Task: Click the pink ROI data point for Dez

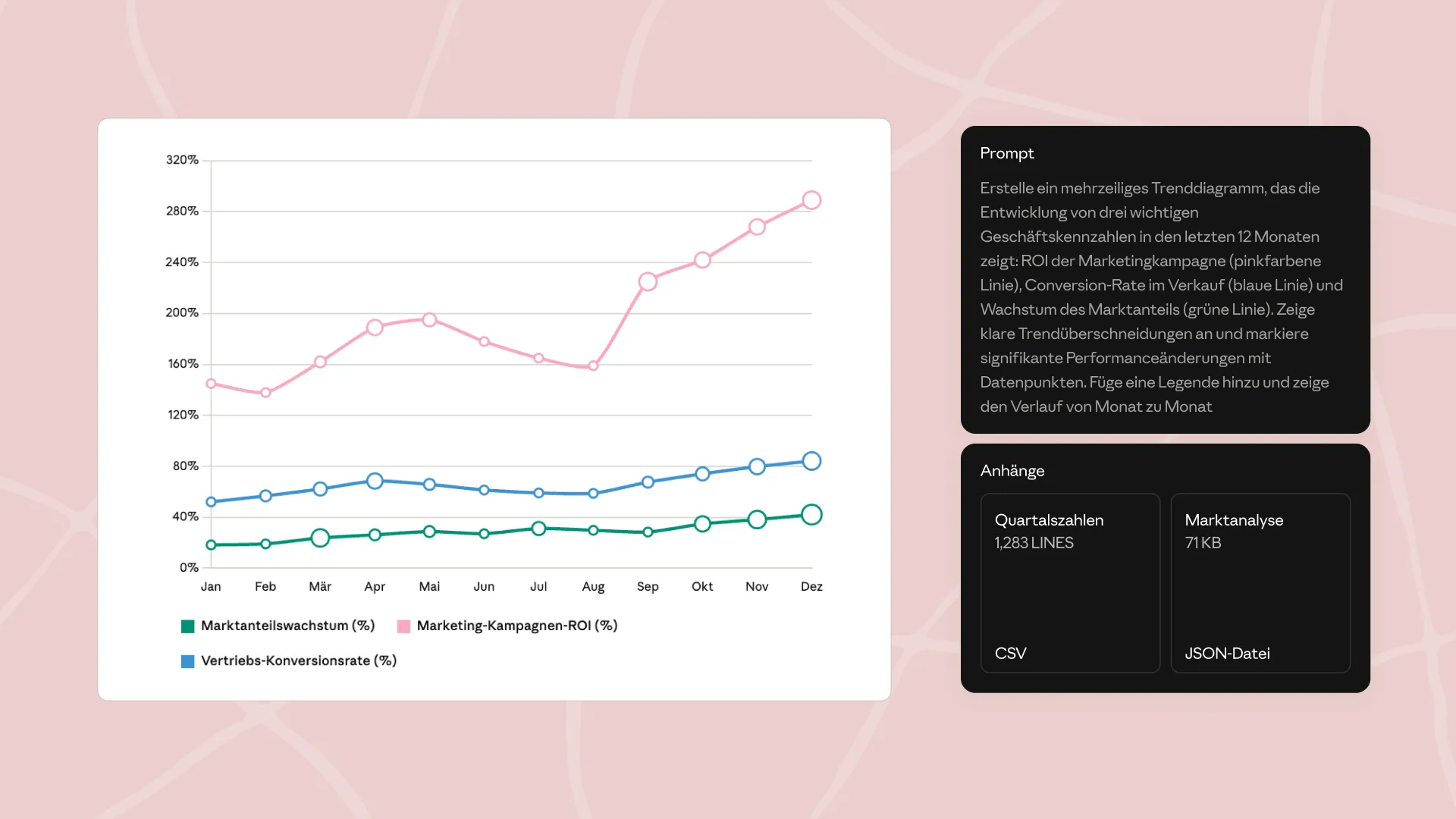Action: tap(811, 200)
